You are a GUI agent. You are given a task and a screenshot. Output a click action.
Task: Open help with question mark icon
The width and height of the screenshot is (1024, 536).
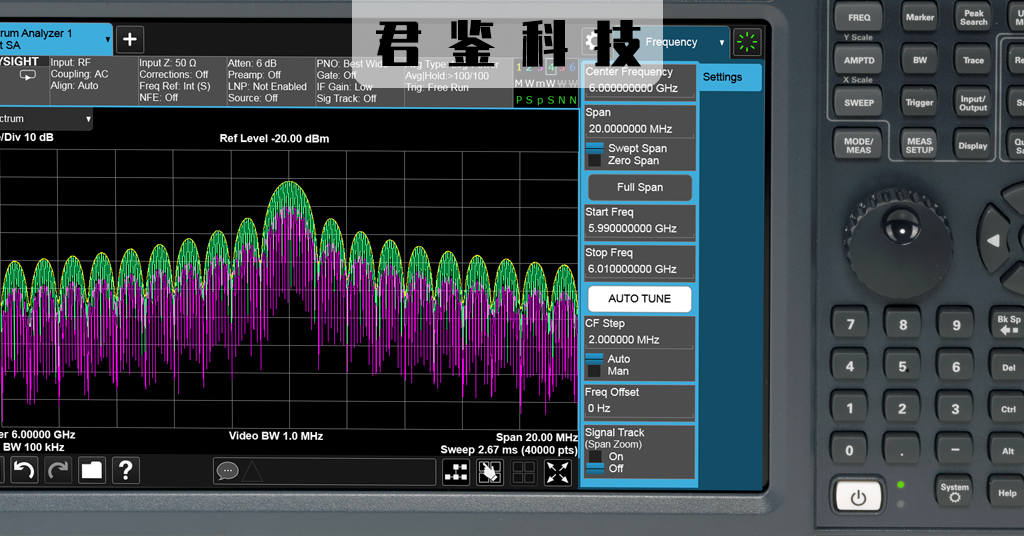coord(126,470)
